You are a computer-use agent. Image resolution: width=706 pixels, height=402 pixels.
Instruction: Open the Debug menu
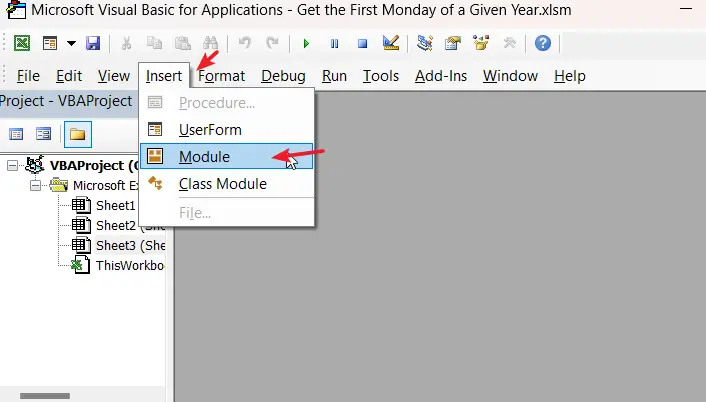(283, 76)
